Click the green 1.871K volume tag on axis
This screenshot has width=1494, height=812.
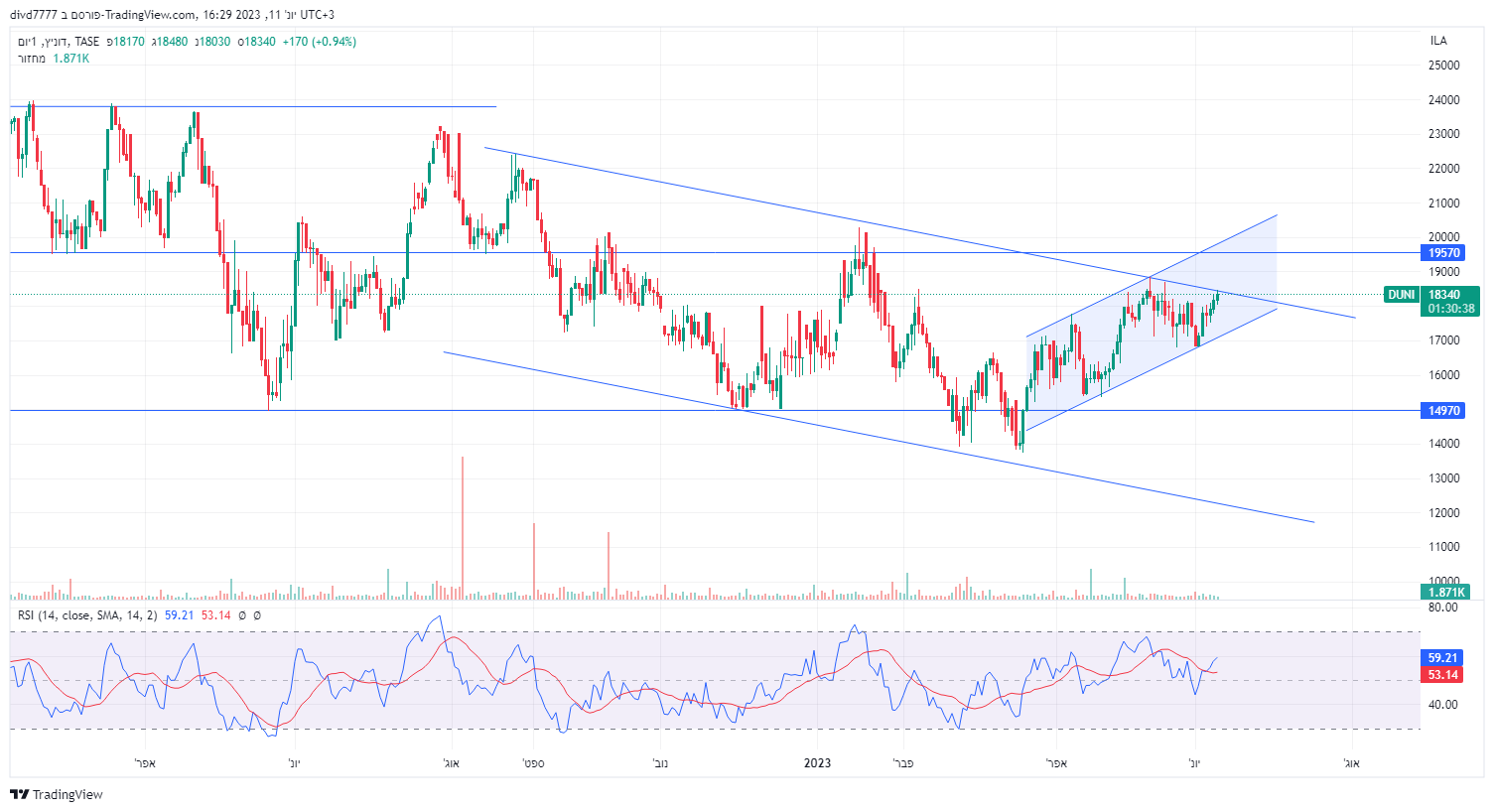tap(1445, 593)
